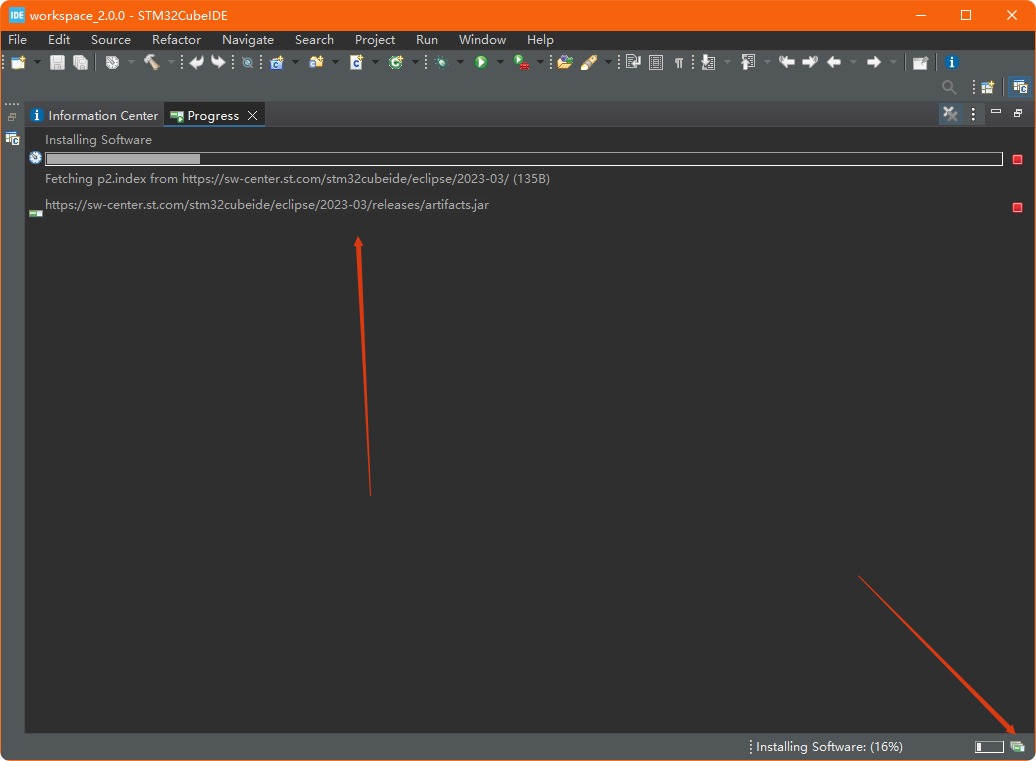Click Open Perspective icon

(988, 88)
